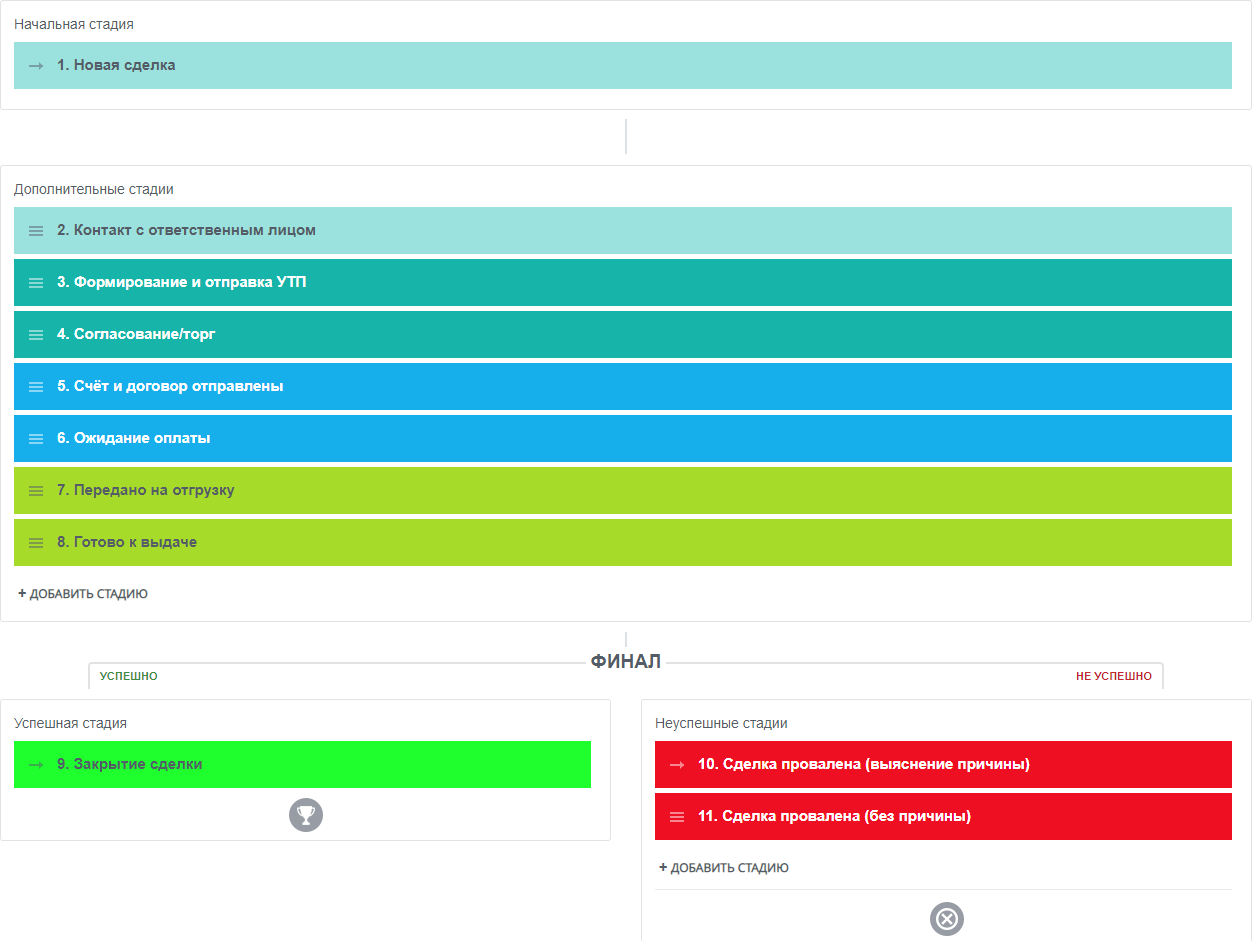Click drag handle on Формирование и отправка УТП

tap(36, 283)
